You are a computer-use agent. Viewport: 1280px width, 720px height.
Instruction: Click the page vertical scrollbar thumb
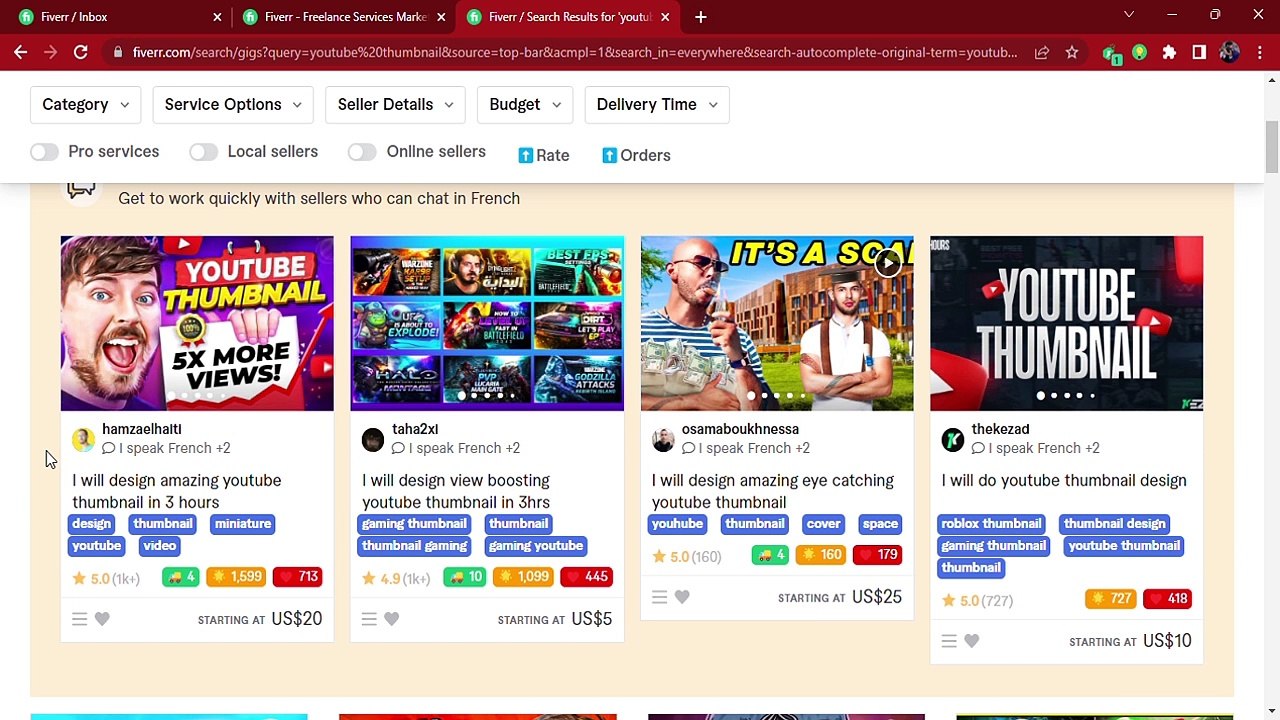(x=1272, y=148)
